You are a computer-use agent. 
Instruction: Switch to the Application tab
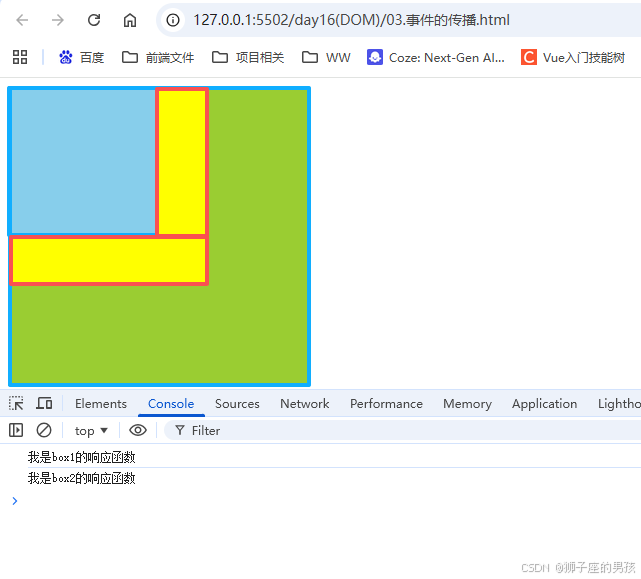click(545, 404)
